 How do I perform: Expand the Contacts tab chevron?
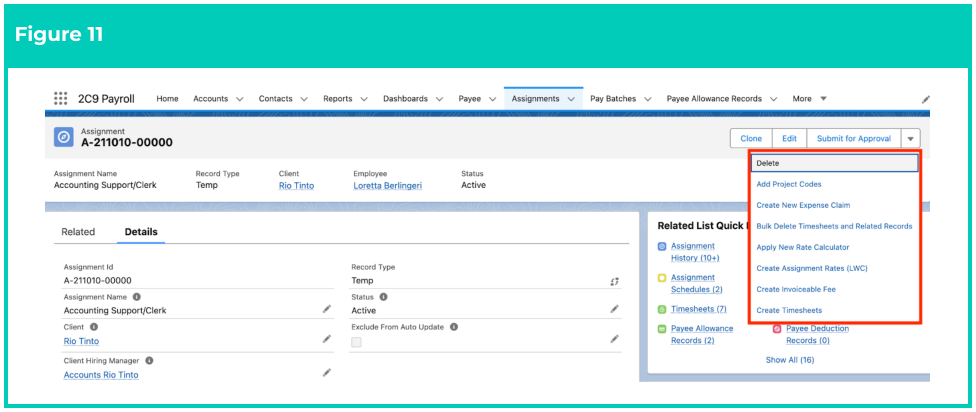point(304,99)
